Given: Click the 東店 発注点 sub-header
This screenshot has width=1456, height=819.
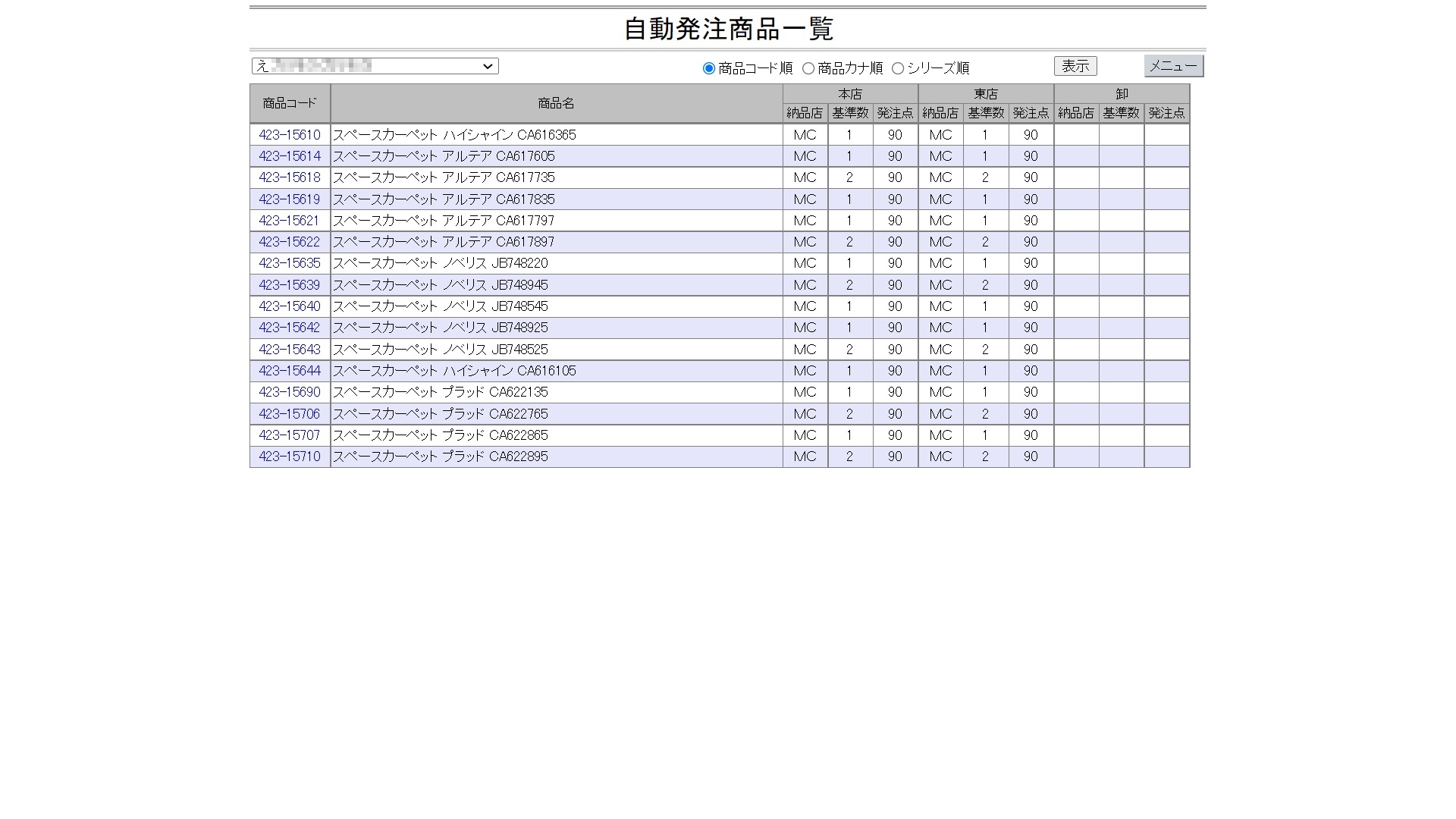Looking at the screenshot, I should 1031,113.
